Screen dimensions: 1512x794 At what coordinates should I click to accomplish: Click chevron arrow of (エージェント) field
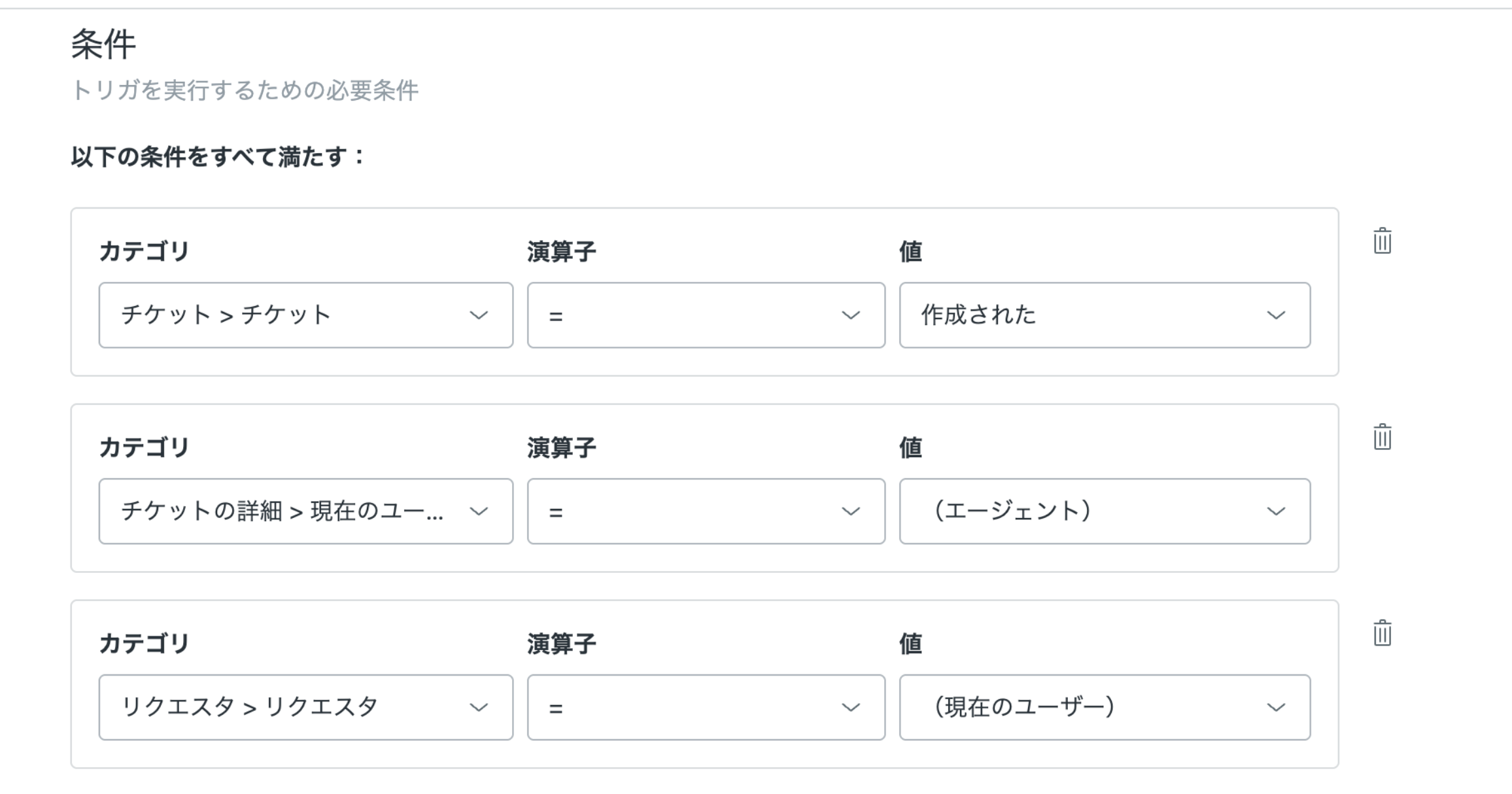(1276, 511)
